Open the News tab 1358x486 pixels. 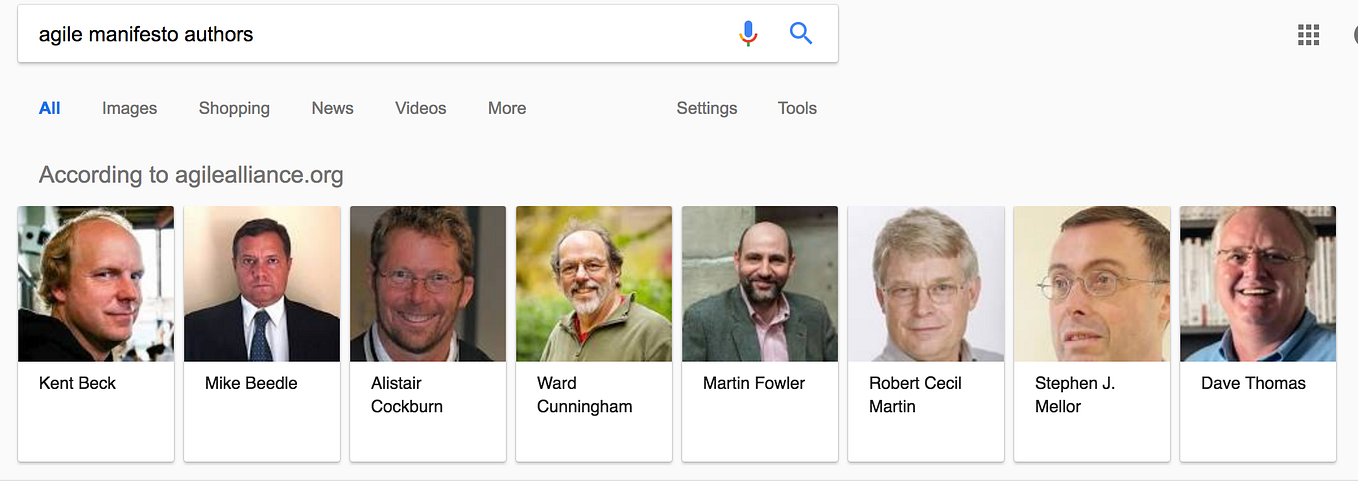pos(332,108)
